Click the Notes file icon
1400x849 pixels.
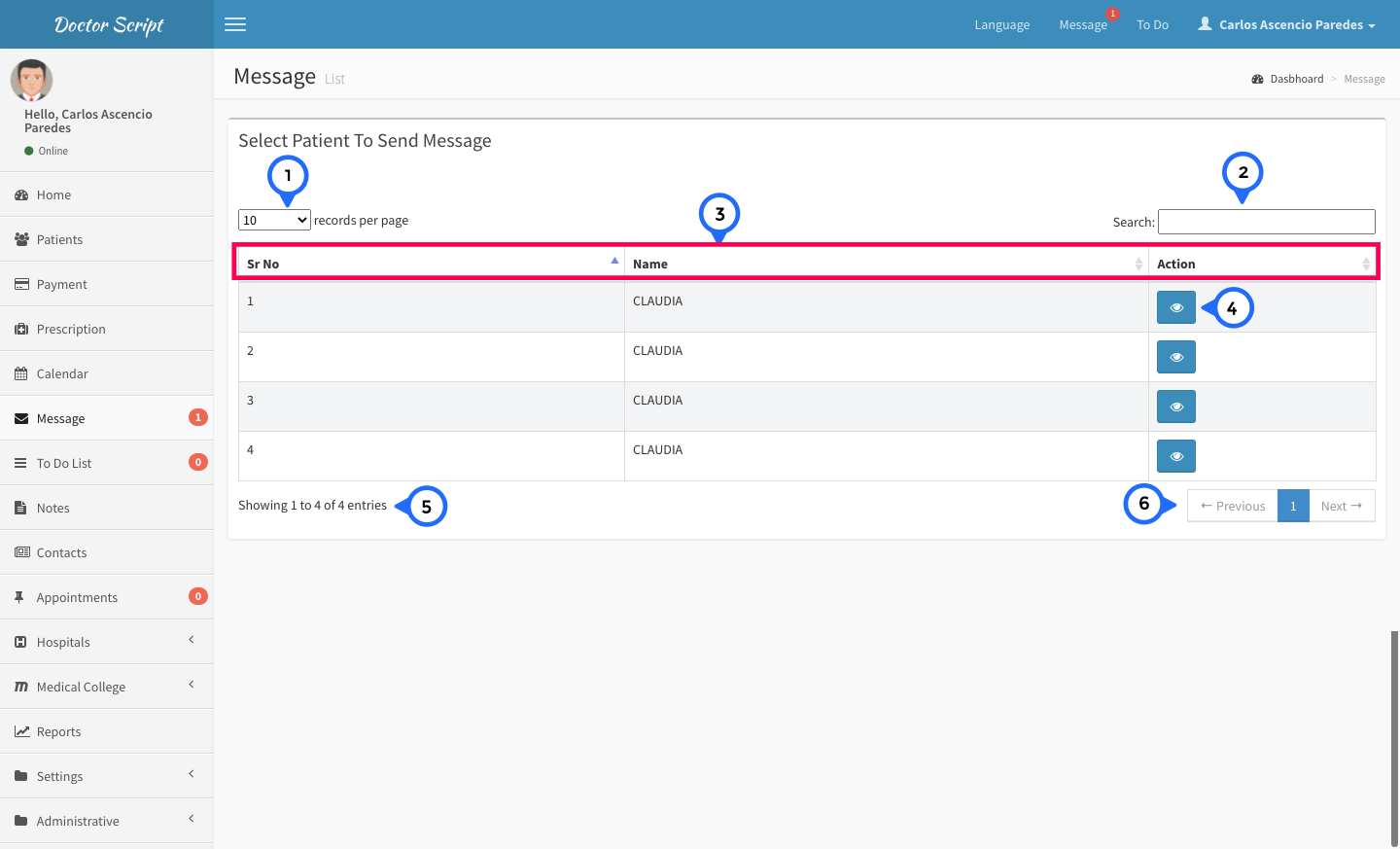[x=20, y=508]
